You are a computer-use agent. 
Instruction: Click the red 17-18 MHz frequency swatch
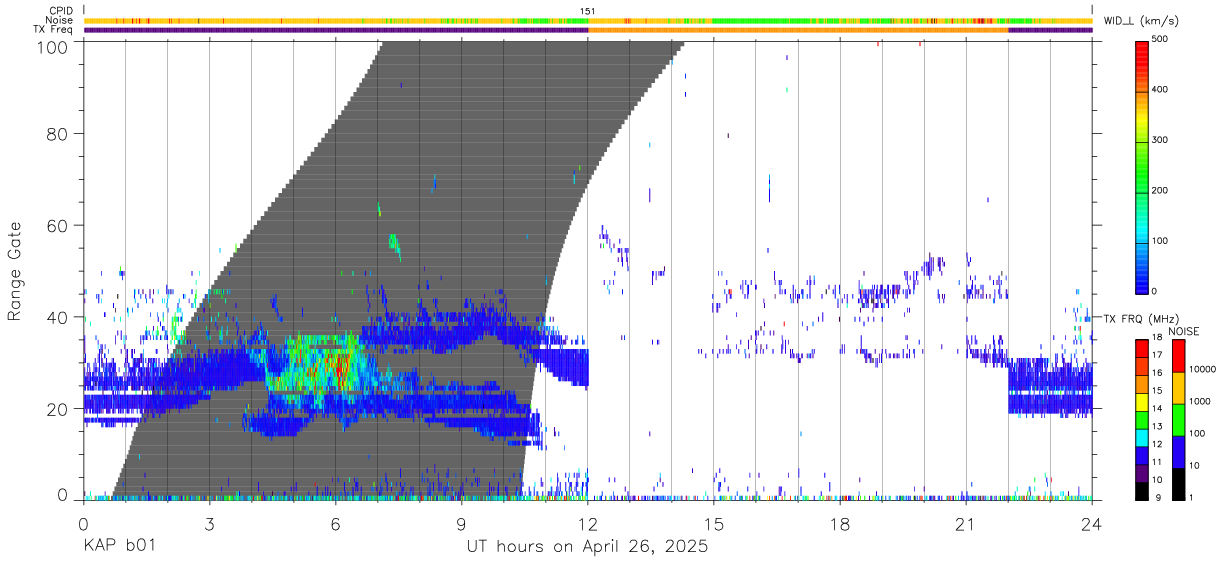coord(1141,349)
